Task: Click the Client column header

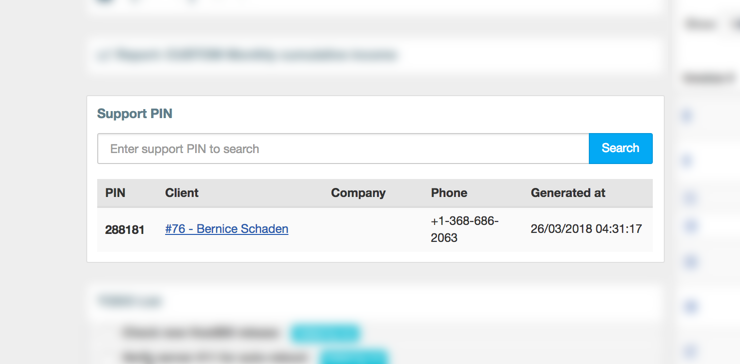Action: click(182, 193)
